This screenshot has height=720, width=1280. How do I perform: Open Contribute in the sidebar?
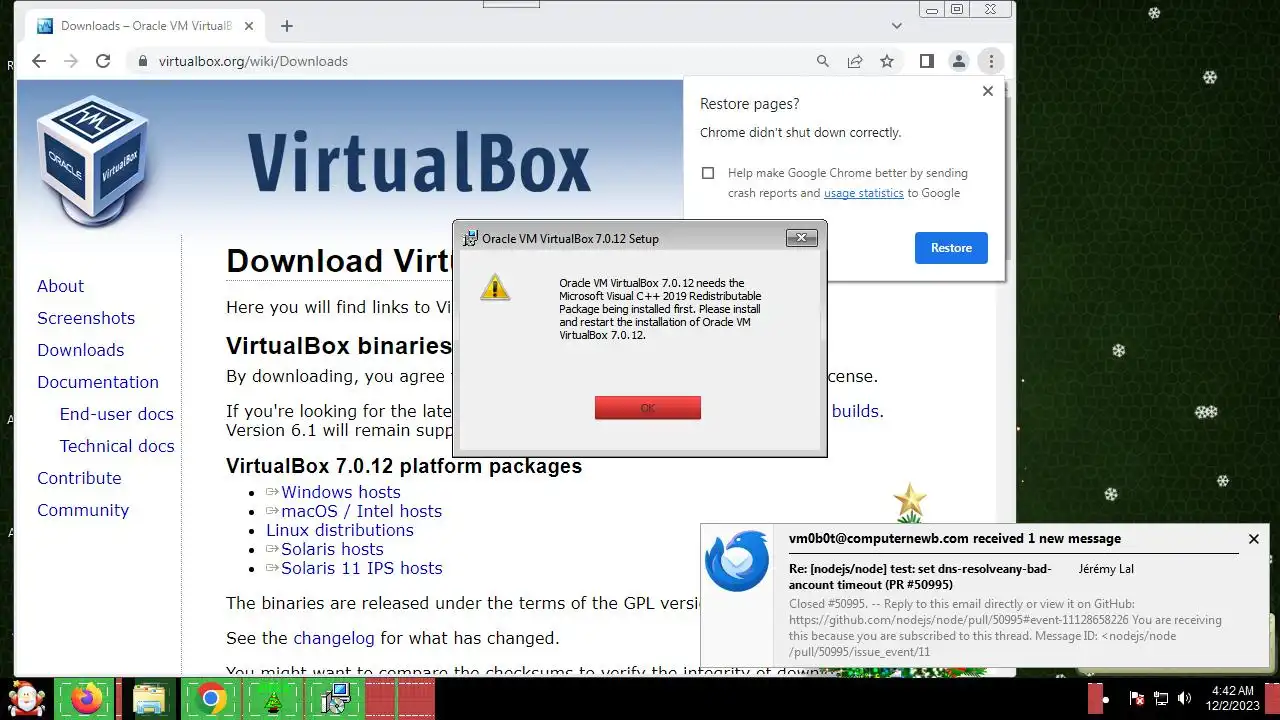pos(79,478)
